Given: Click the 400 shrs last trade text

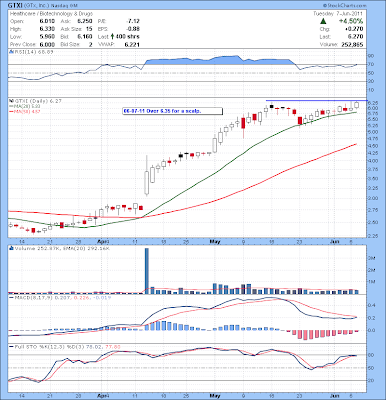Looking at the screenshot, I should [128, 36].
